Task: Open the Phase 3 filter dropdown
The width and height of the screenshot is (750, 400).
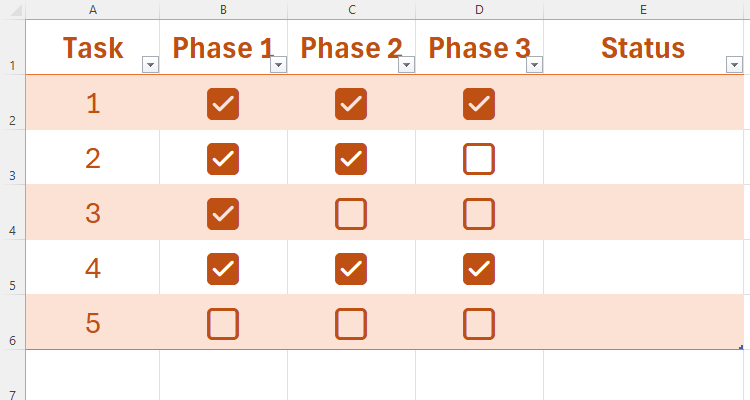Action: [534, 65]
